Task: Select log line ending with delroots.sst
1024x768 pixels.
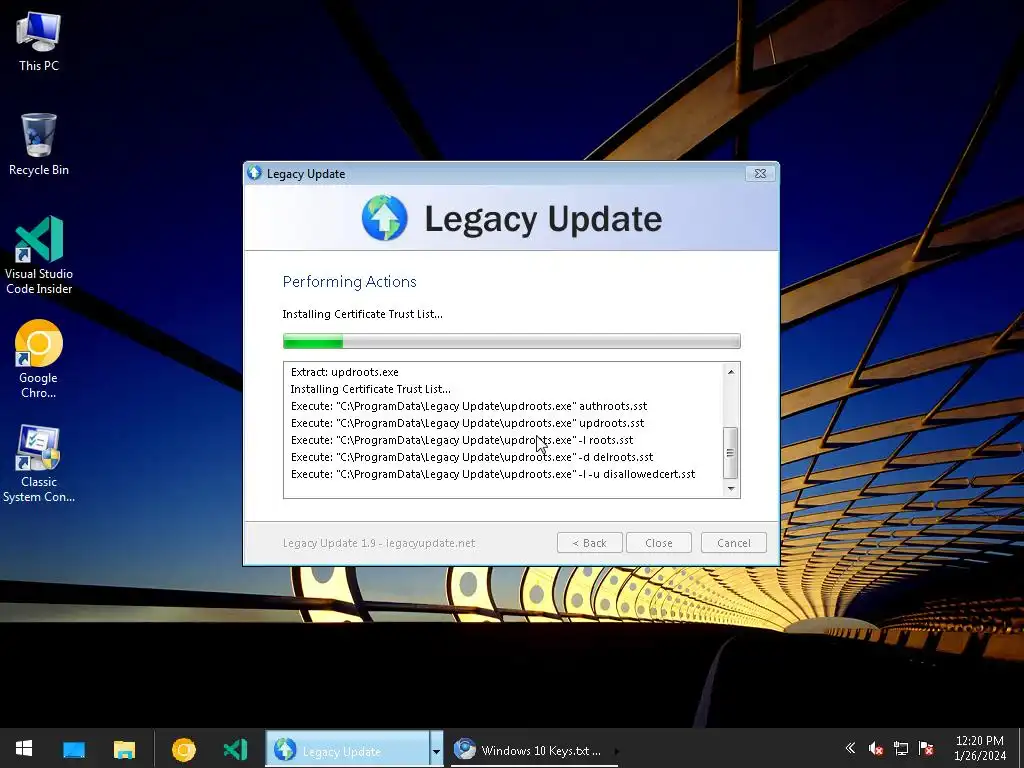Action: pyautogui.click(x=472, y=457)
